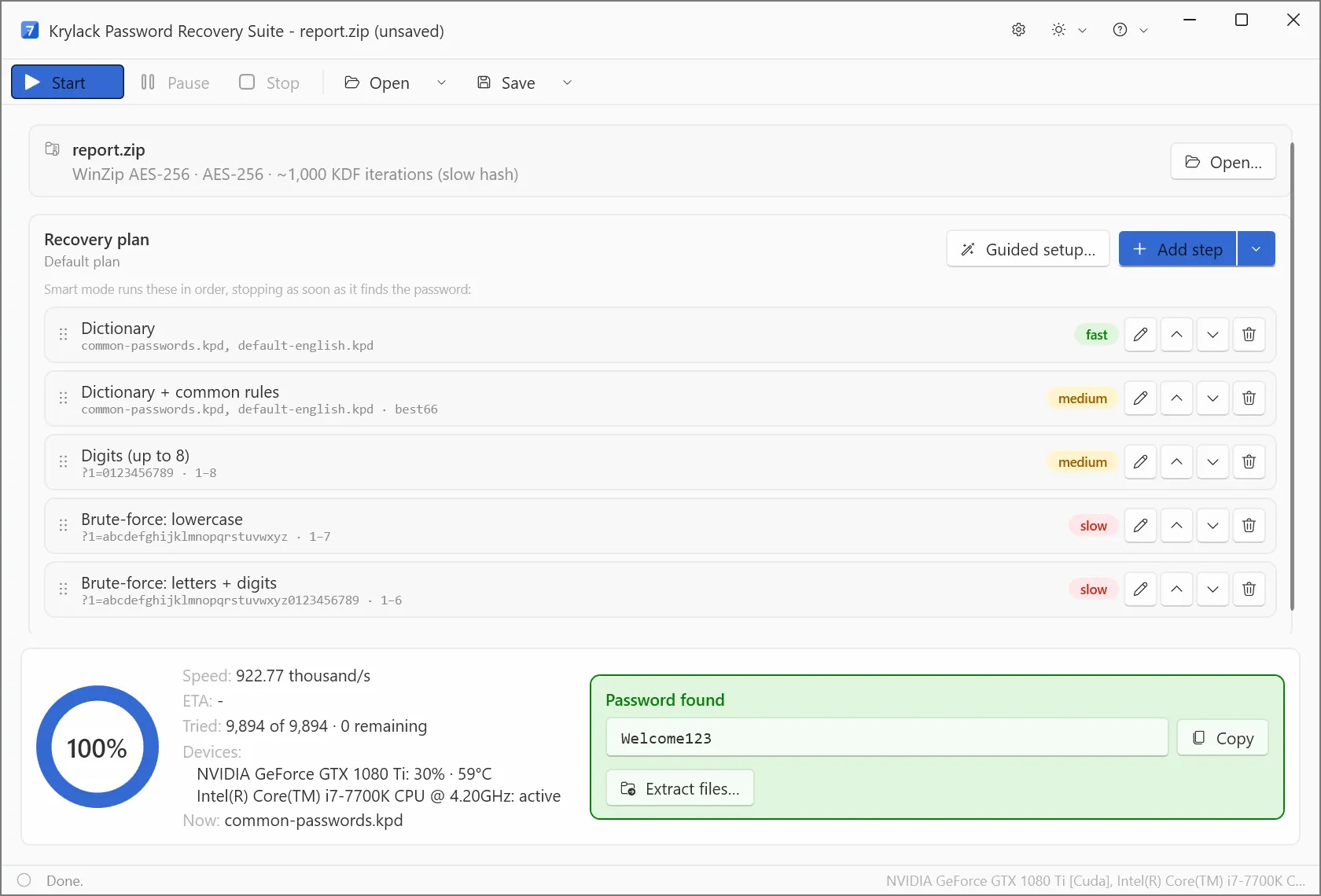Click Extract files... button
Screen dimensions: 1321x896
pyautogui.click(x=680, y=788)
